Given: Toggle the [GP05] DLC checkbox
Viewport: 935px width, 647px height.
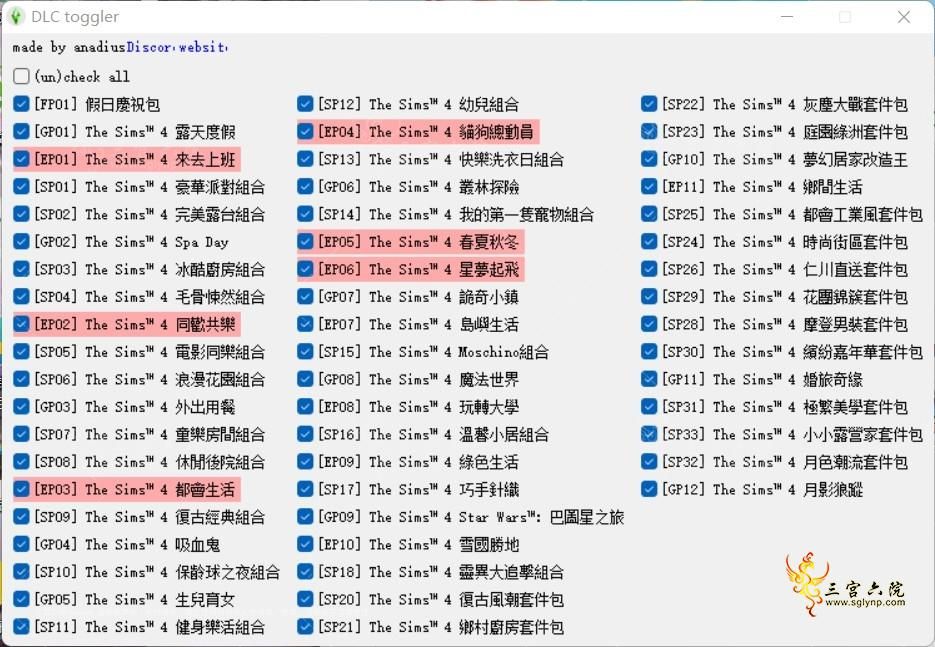Looking at the screenshot, I should 21,599.
